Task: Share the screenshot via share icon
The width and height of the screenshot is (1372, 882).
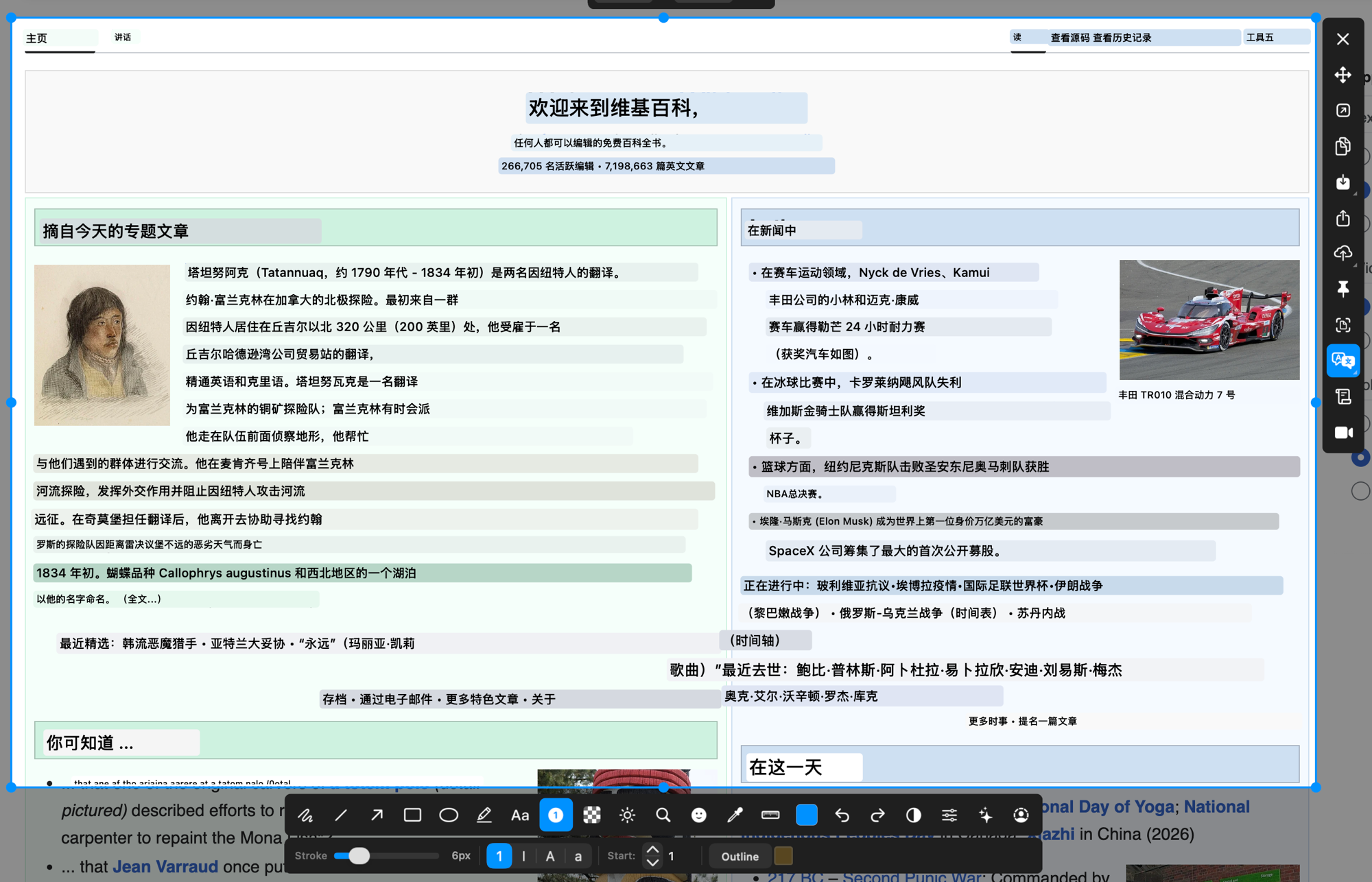Action: point(1343,217)
